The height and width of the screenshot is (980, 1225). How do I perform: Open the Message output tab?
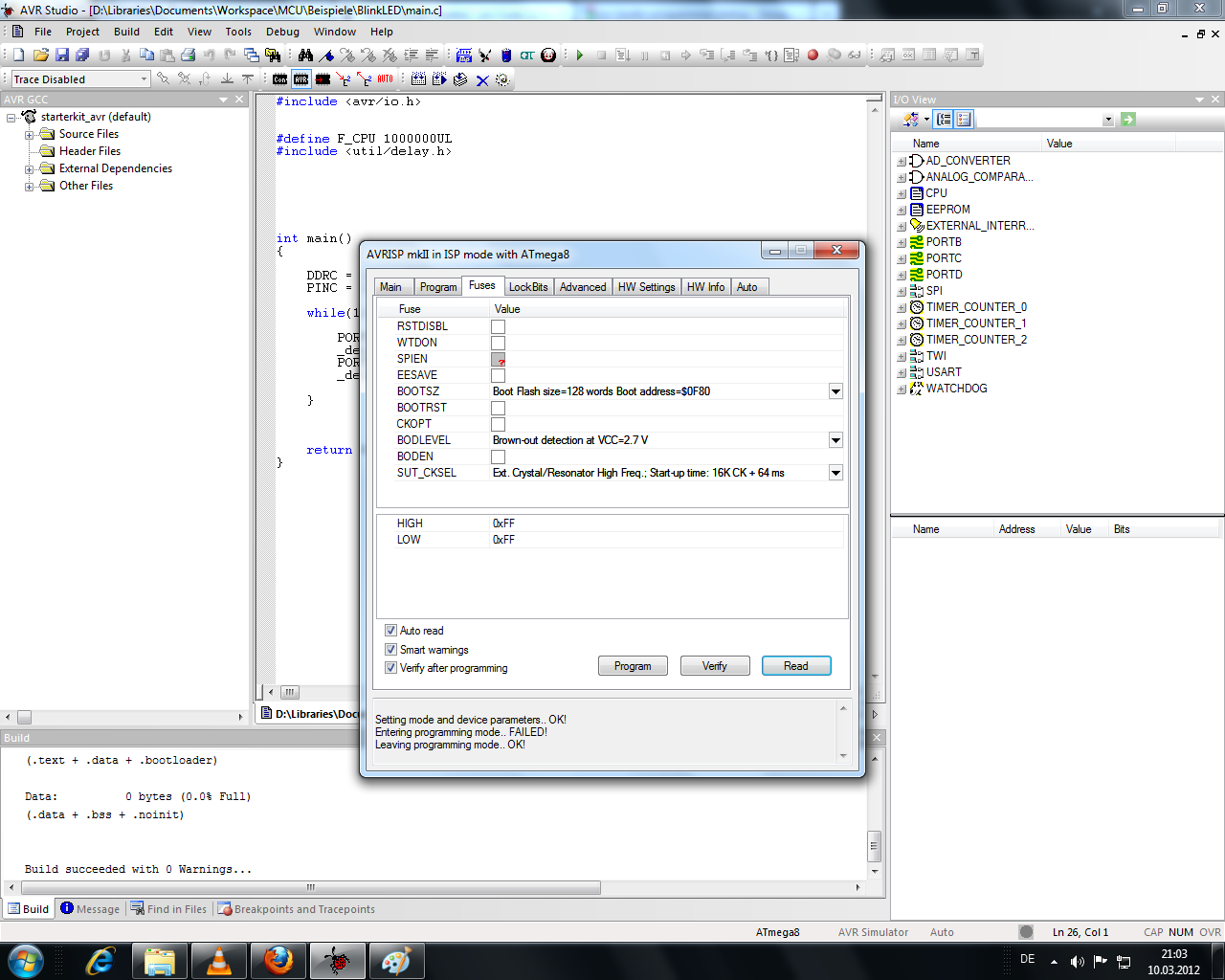90,909
